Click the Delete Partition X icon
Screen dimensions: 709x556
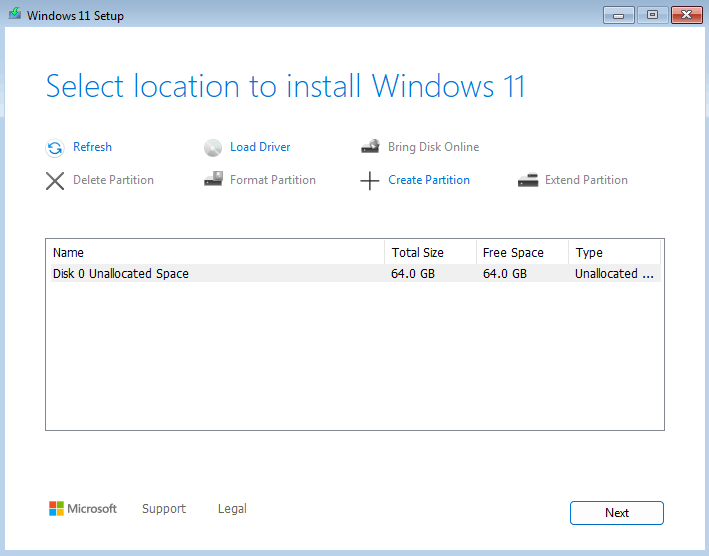(x=55, y=181)
